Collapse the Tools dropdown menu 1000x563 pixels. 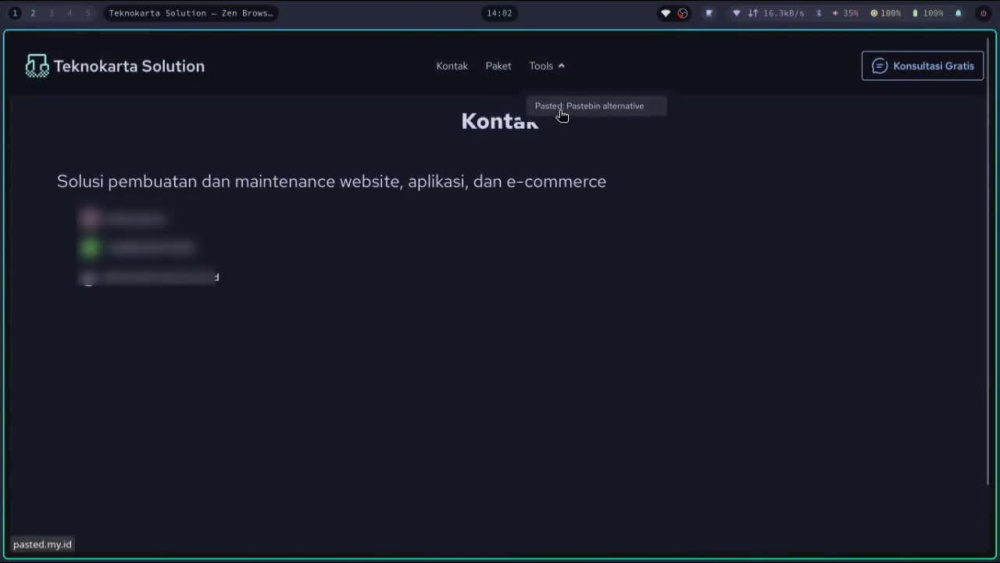547,66
